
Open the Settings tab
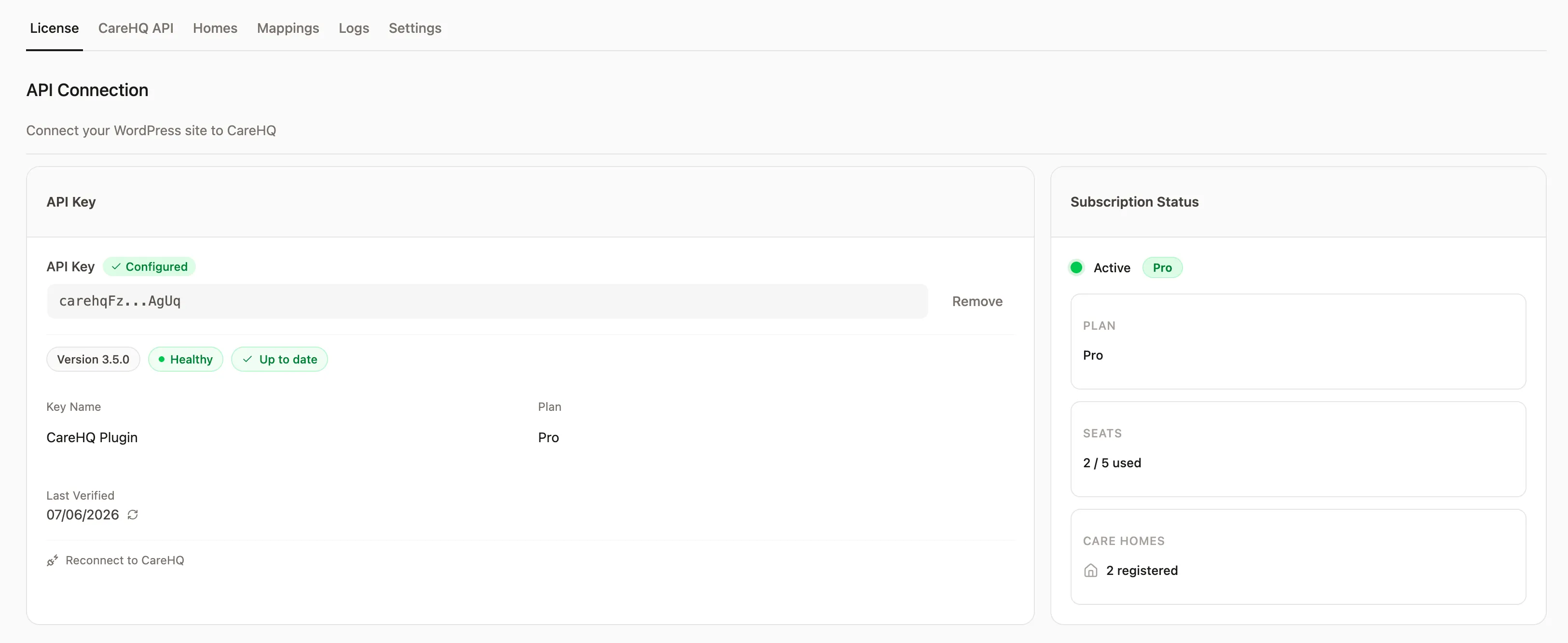pyautogui.click(x=415, y=28)
